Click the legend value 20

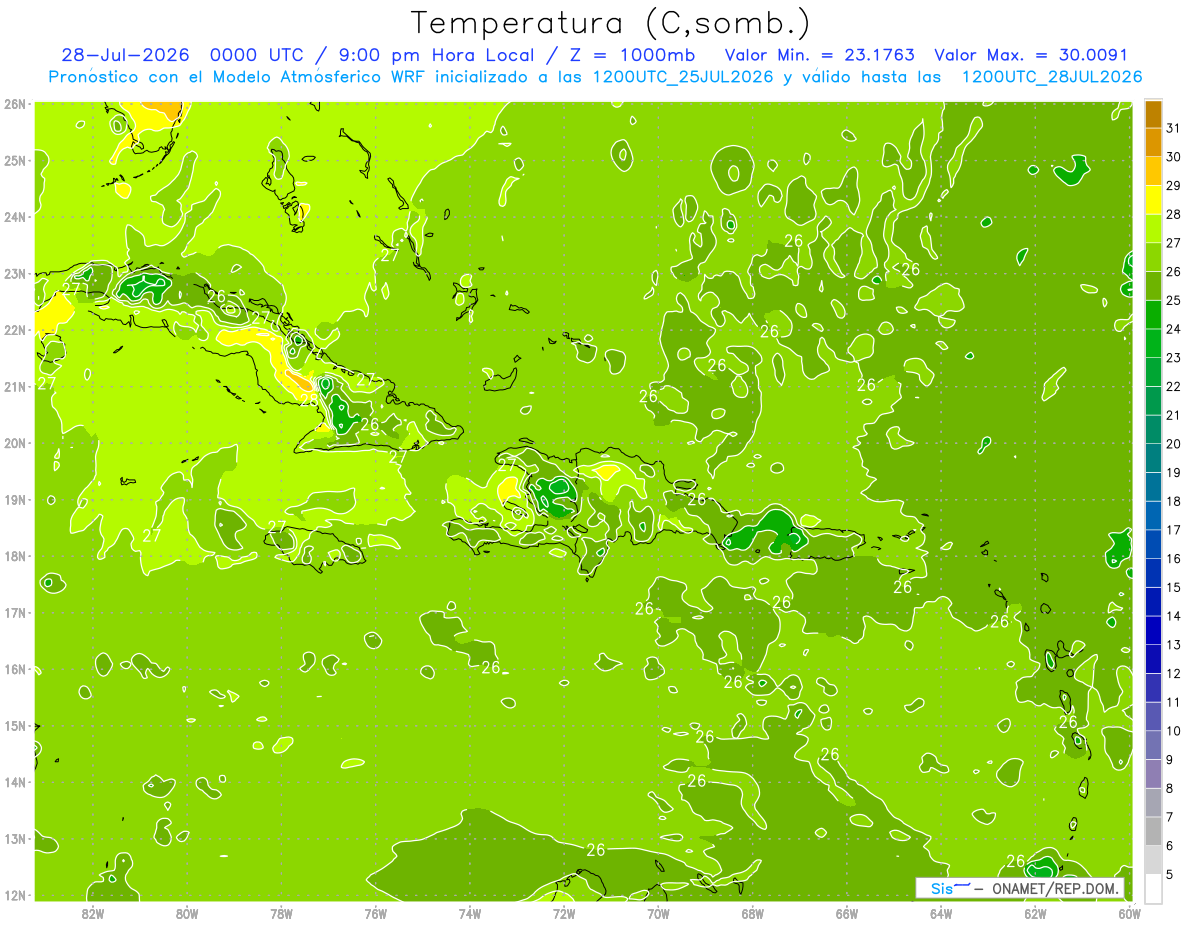[1173, 444]
